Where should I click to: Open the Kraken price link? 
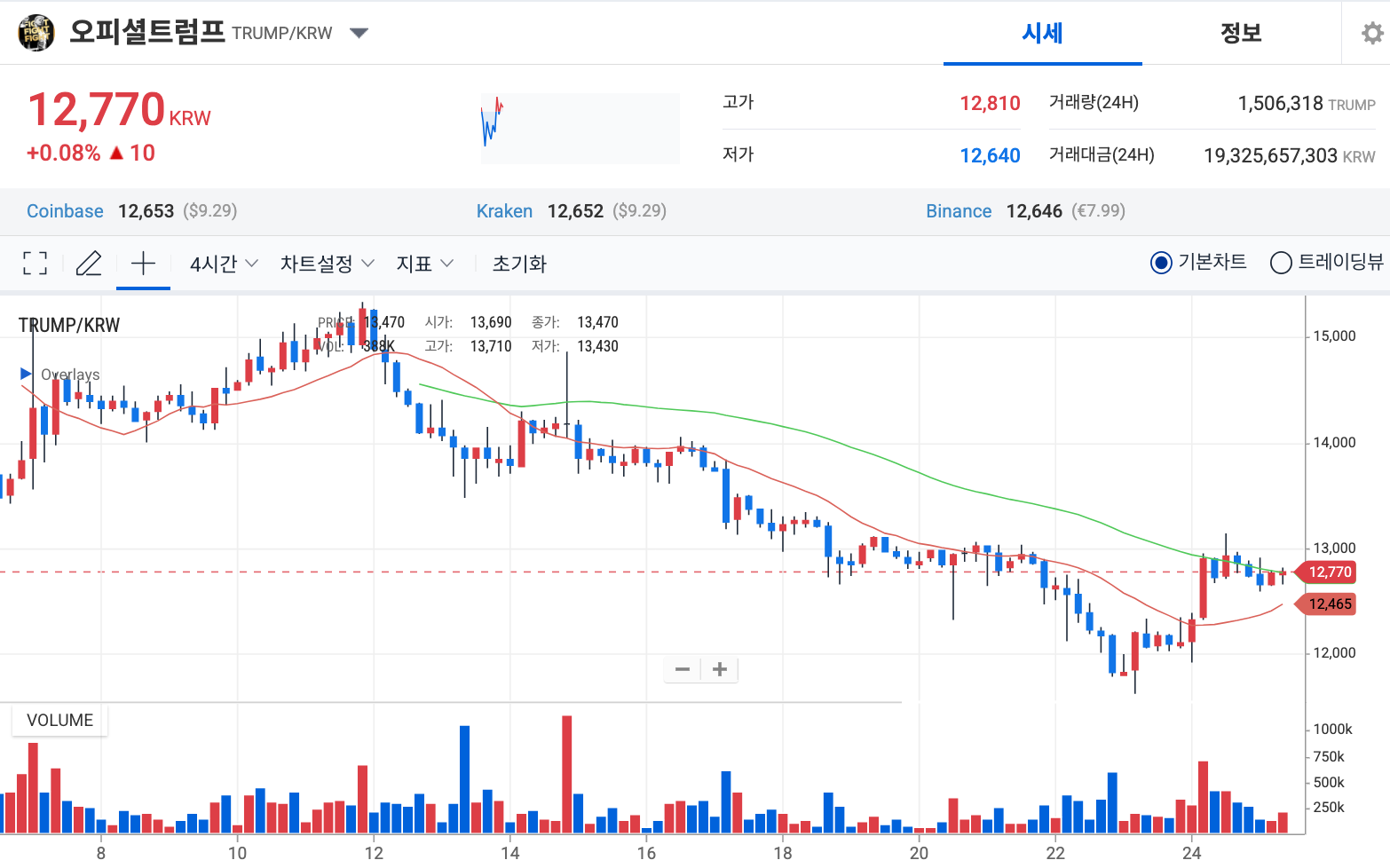point(504,211)
